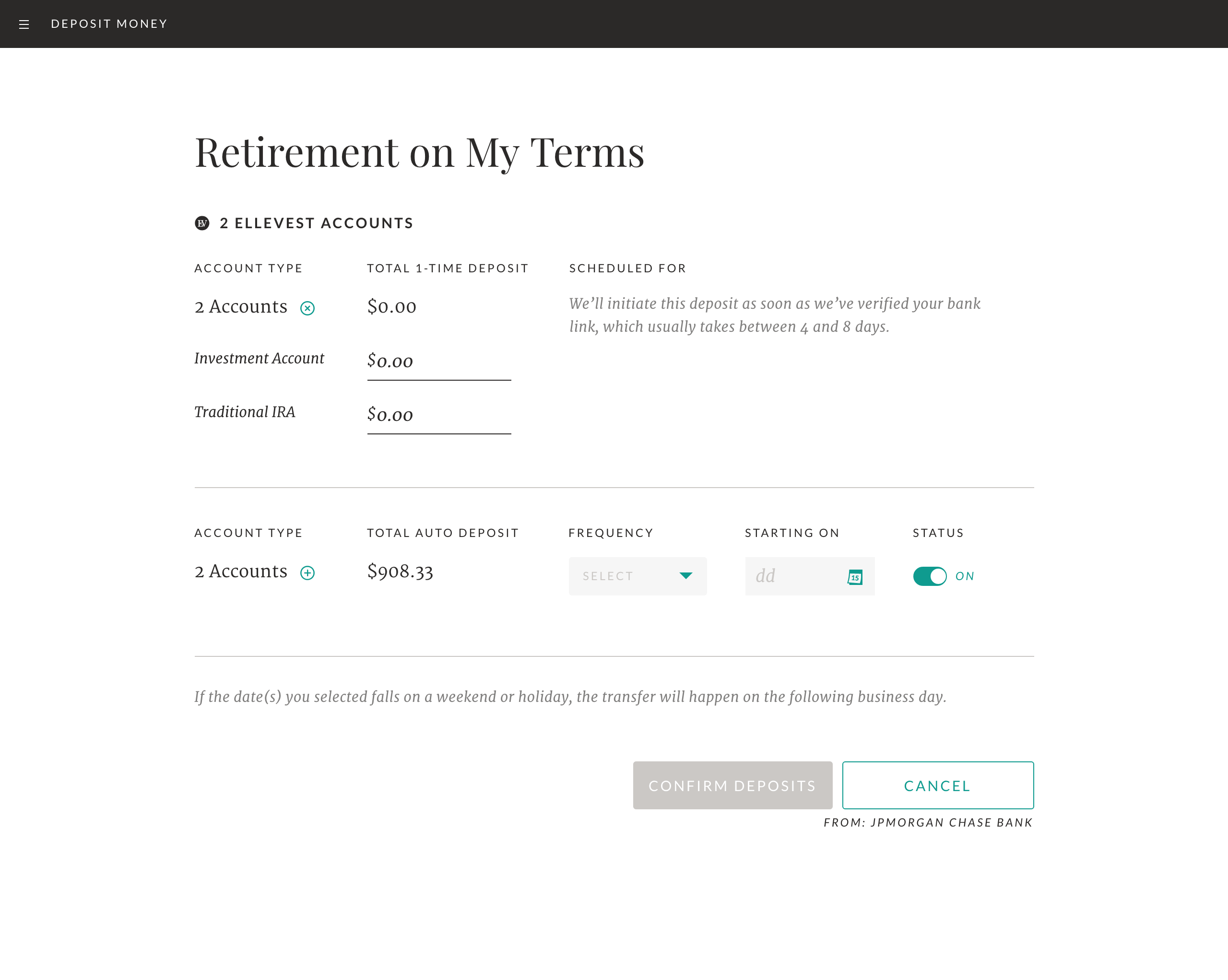Viewport: 1228px width, 980px height.
Task: Expand the auto deposit accounts plus icon
Action: click(307, 573)
